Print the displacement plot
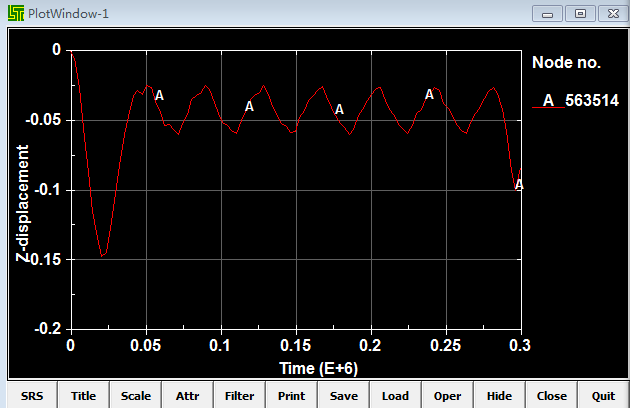The width and height of the screenshot is (630, 408). click(x=292, y=396)
